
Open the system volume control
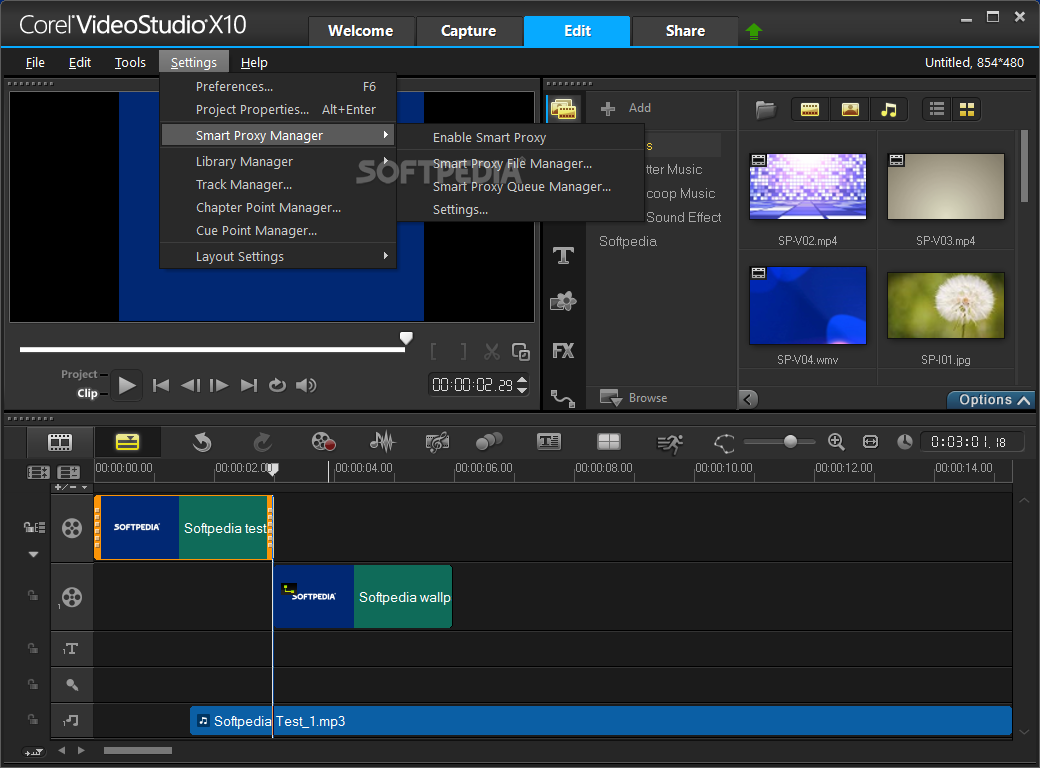[x=306, y=385]
